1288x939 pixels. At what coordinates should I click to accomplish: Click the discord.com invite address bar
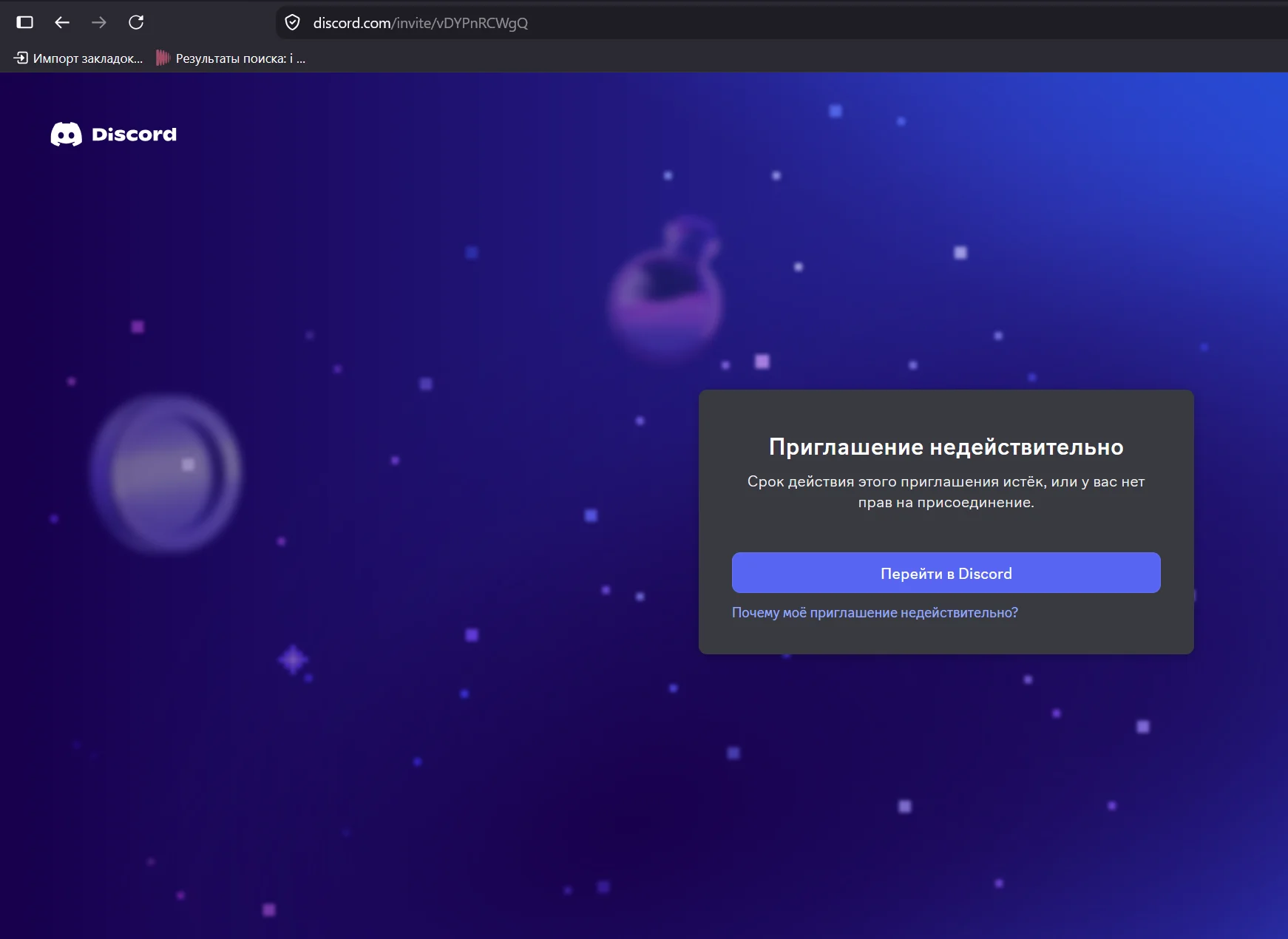(782, 23)
